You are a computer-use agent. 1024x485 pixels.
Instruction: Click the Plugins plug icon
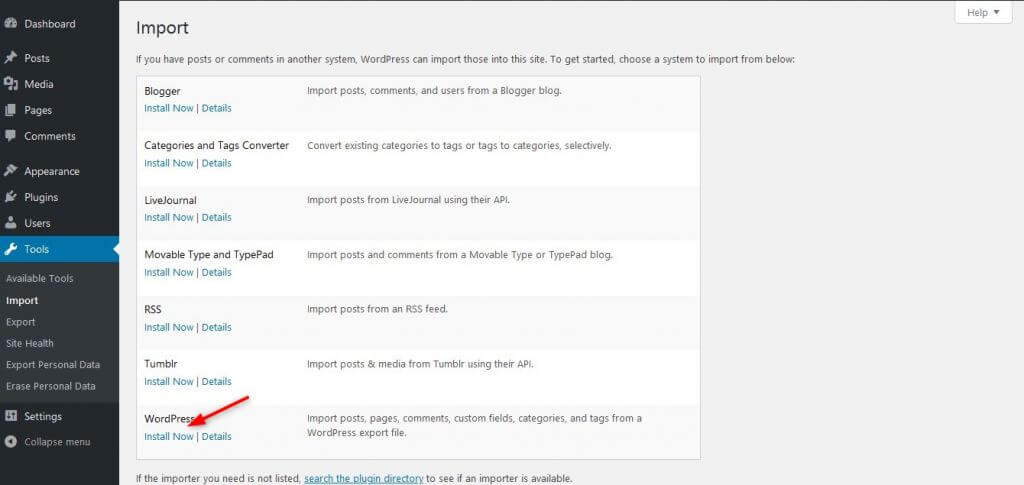[10, 197]
